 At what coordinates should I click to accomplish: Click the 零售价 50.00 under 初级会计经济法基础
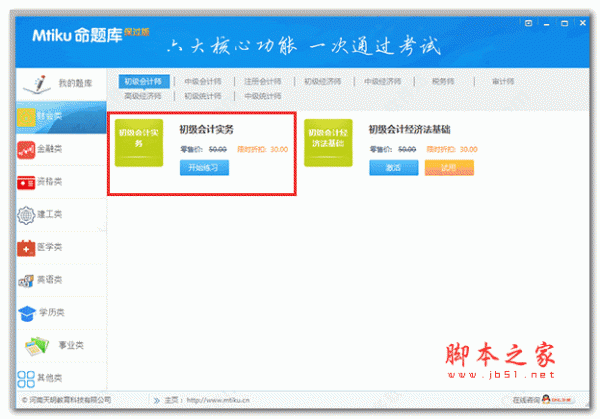pyautogui.click(x=393, y=149)
